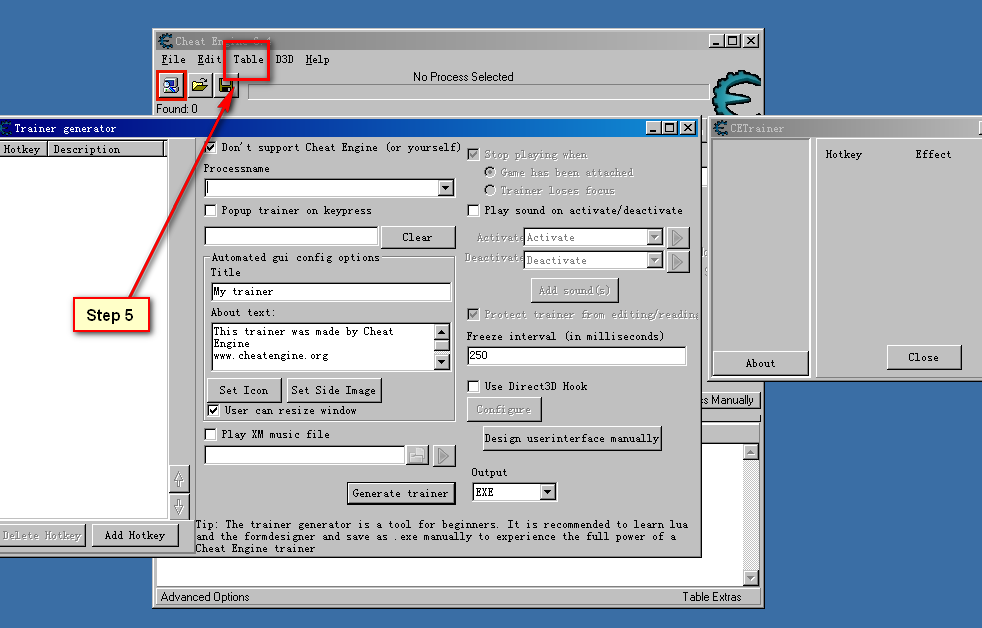982x628 pixels.
Task: Open the D3D menu
Action: [284, 59]
